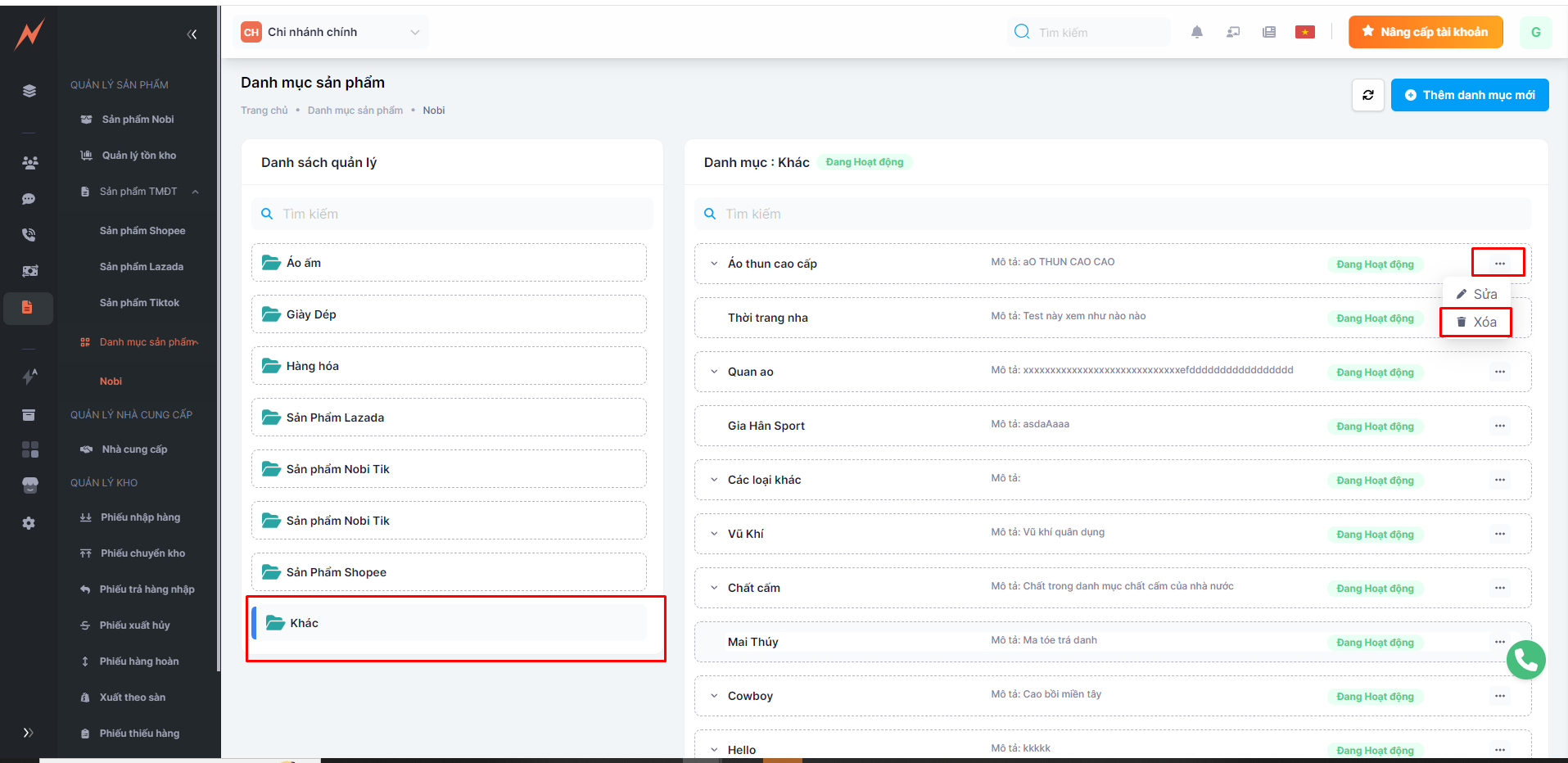
Task: Open Sản phẩm Shopee in the sidebar
Action: pos(142,231)
